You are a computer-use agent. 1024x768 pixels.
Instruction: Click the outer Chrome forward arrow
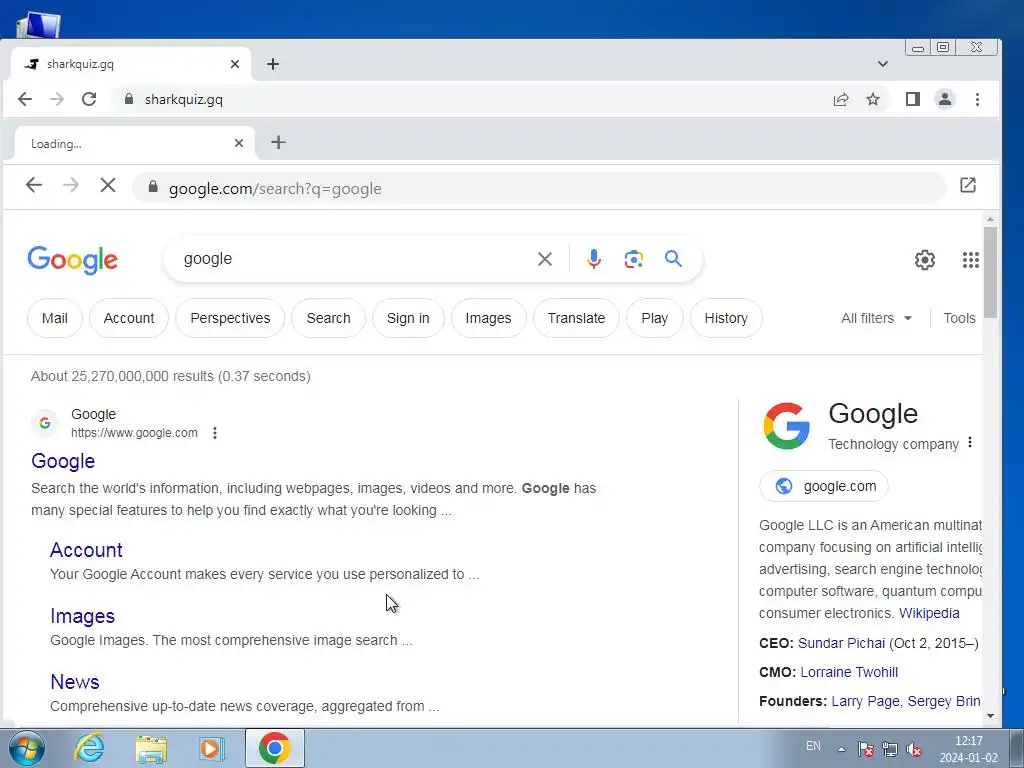(x=57, y=99)
